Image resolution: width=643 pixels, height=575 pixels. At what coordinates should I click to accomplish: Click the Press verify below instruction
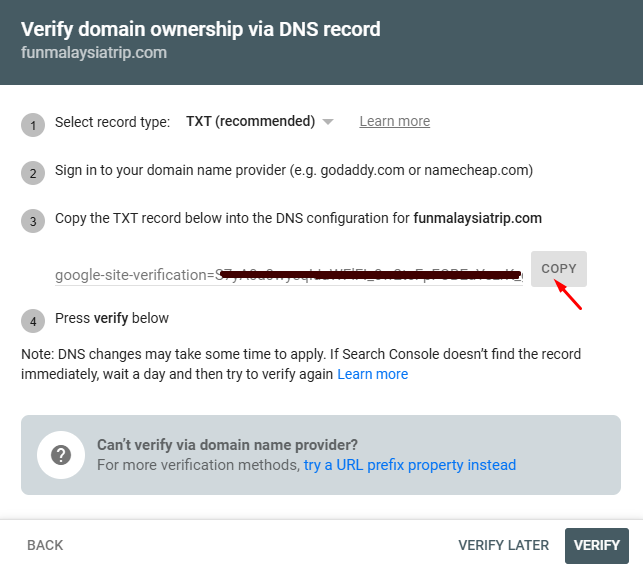[112, 318]
